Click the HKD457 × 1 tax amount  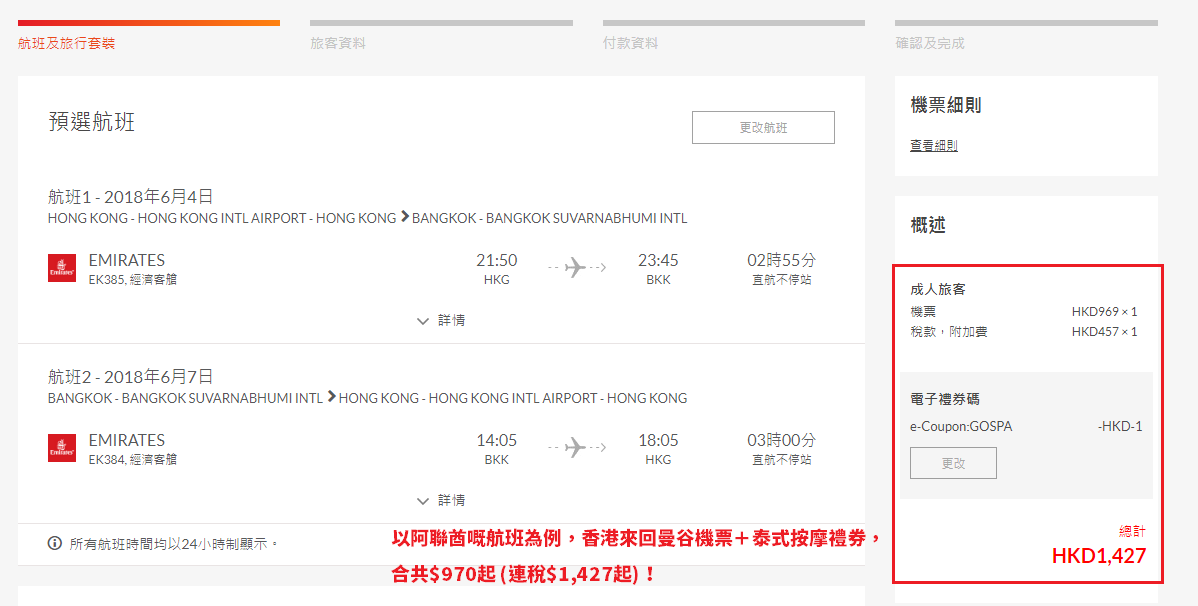click(x=1104, y=332)
